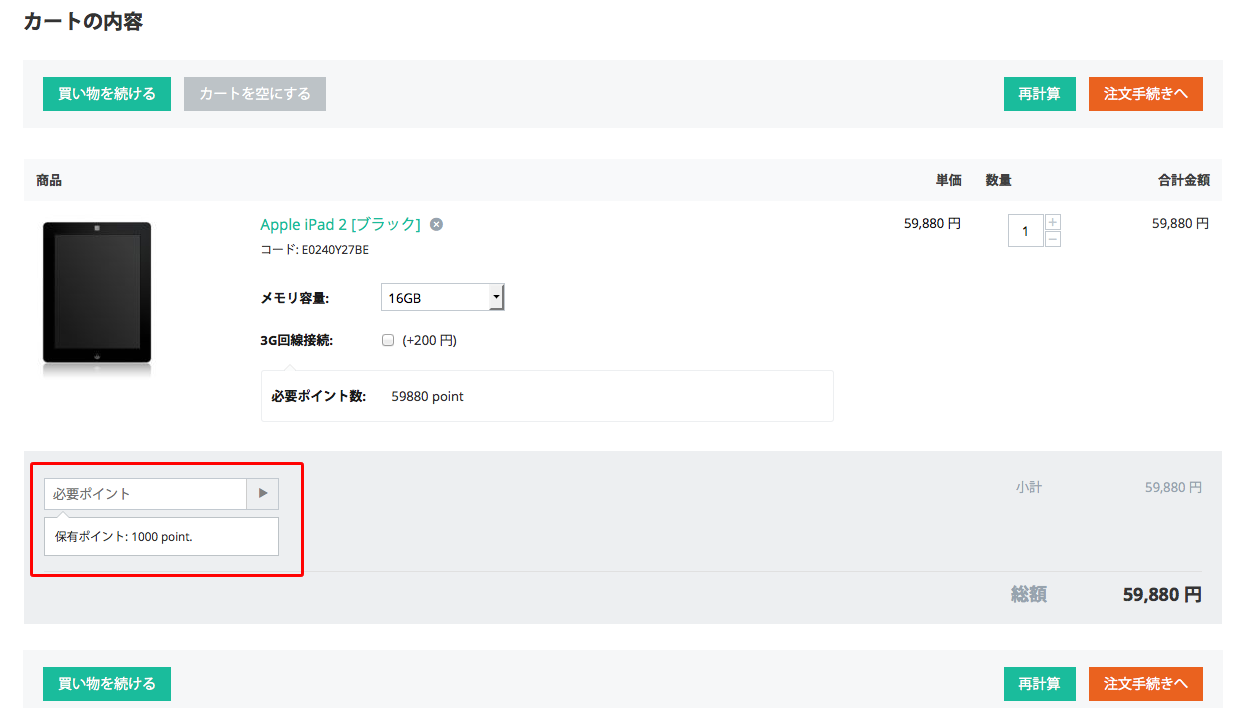The width and height of the screenshot is (1241, 708).
Task: Click the 小計 amount 59,880 円
Action: pyautogui.click(x=1173, y=488)
